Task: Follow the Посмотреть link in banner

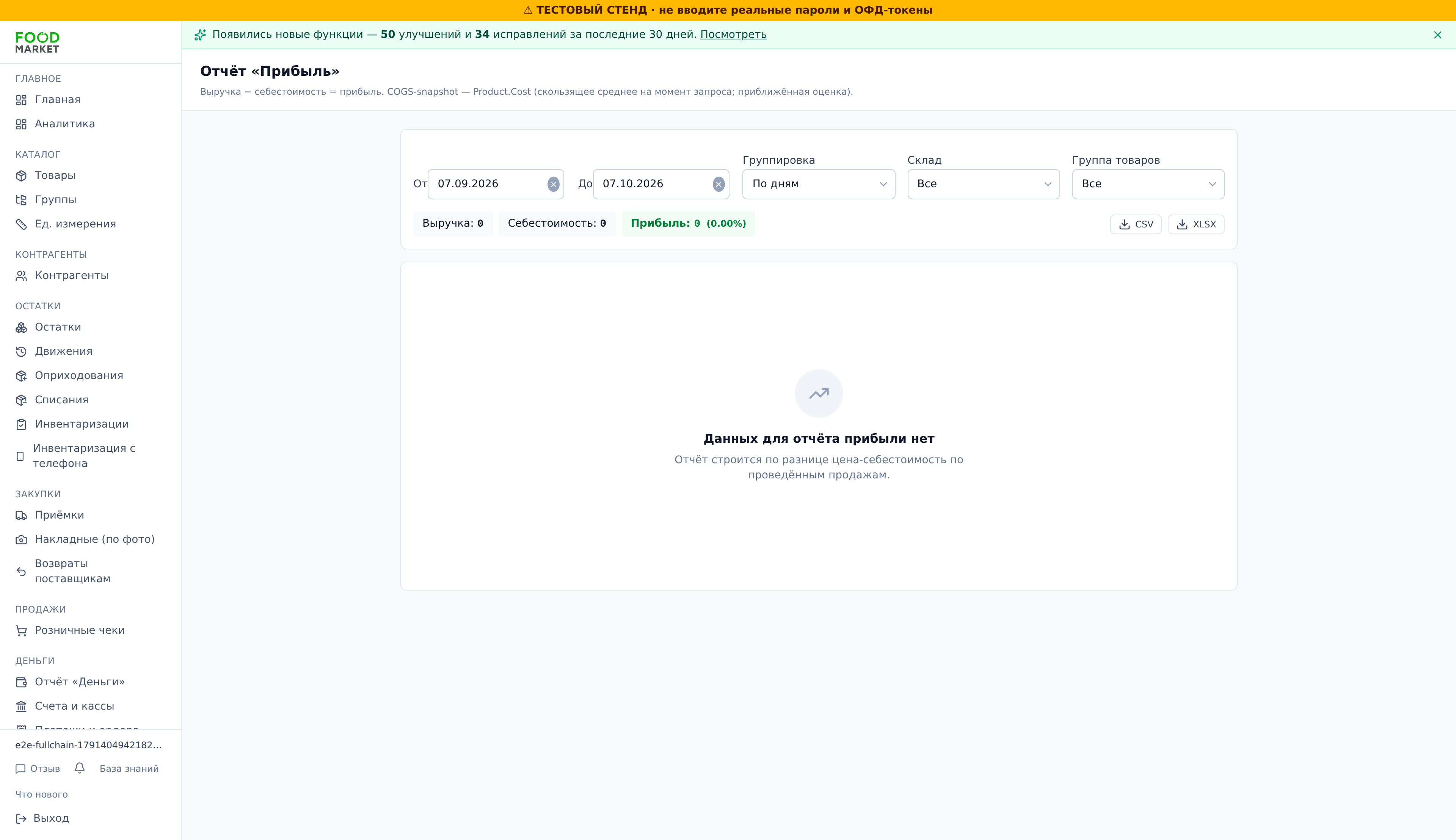Action: [733, 34]
